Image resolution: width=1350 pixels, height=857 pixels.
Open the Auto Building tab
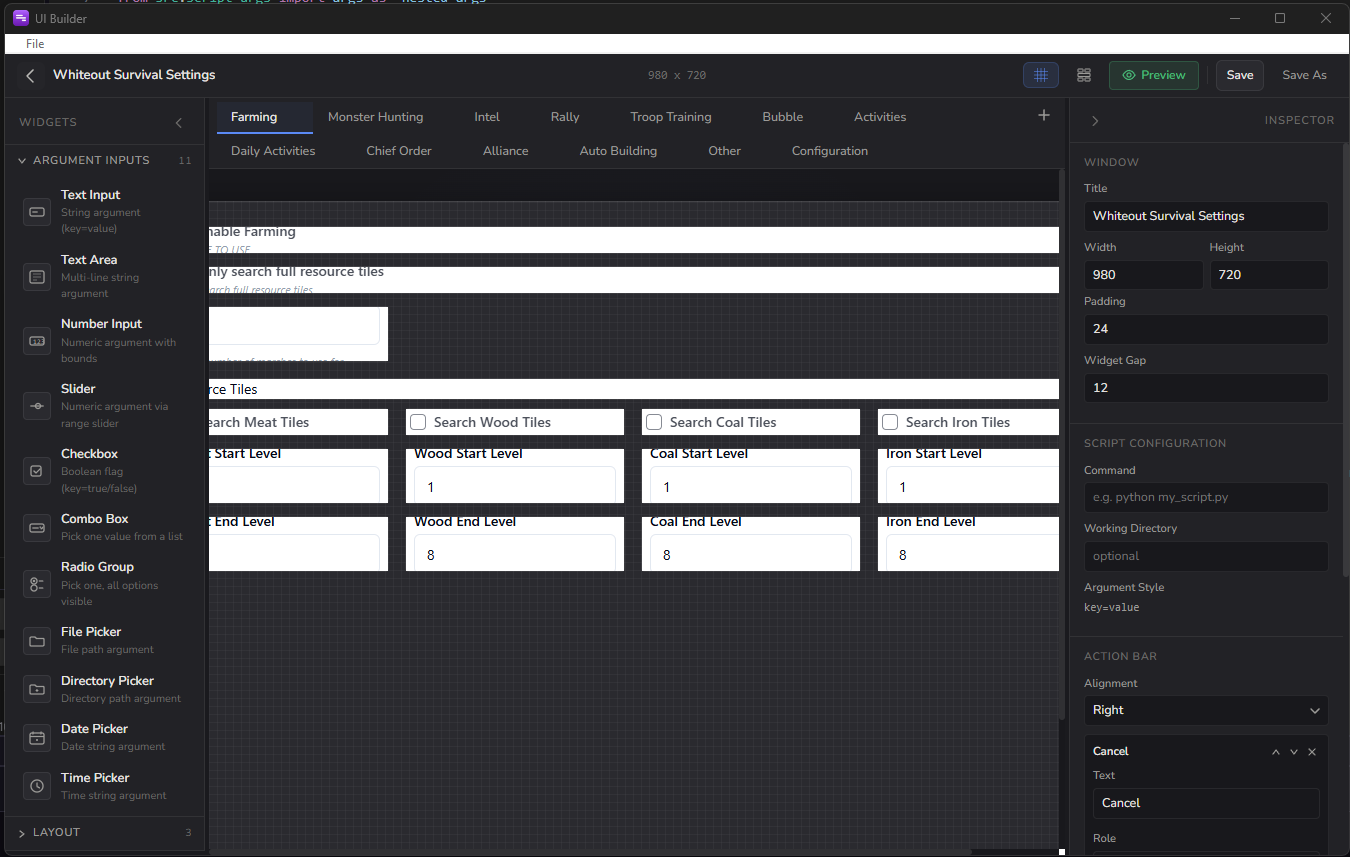point(618,151)
